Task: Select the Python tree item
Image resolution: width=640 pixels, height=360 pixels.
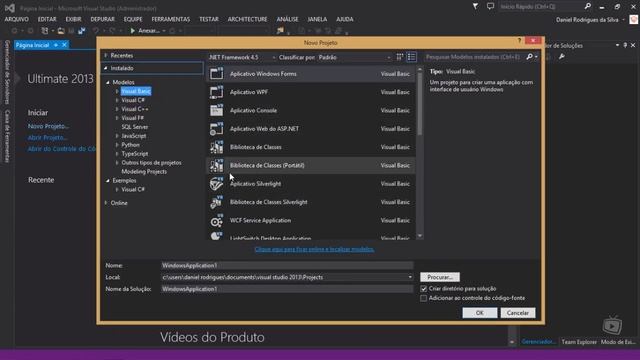Action: (130, 145)
